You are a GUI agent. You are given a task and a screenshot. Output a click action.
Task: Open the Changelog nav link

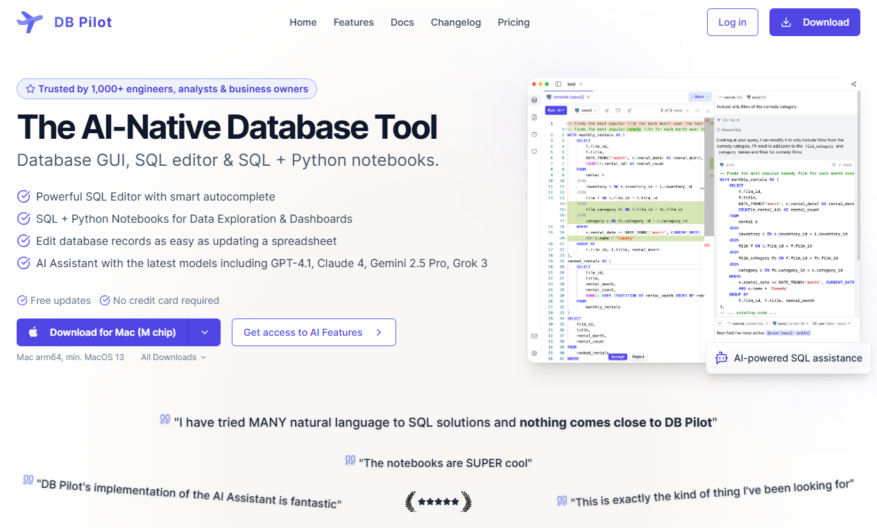click(x=456, y=22)
